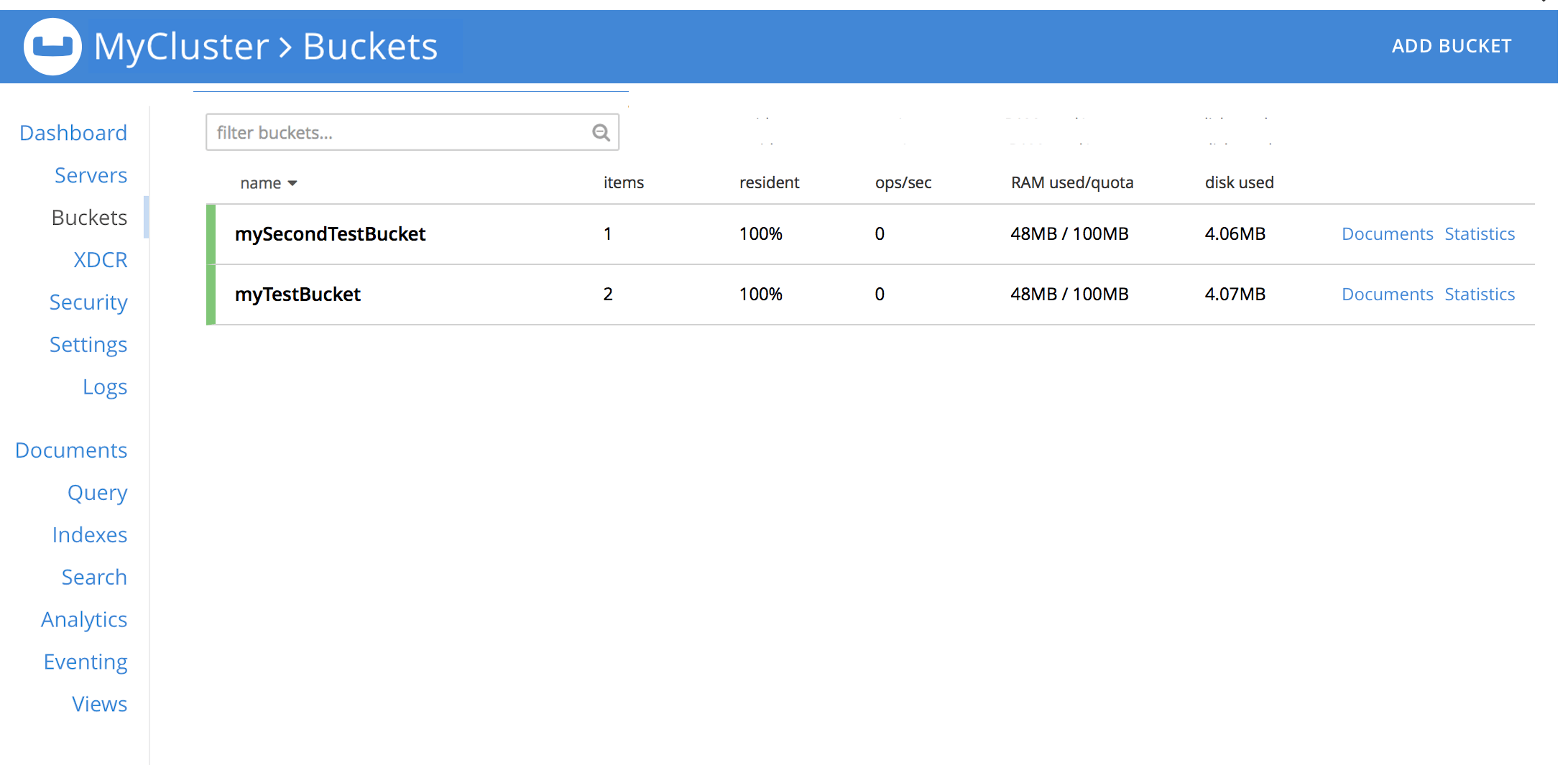Expand the mySecondTestBucket row details
Viewport: 1568px width, 765px height.
tap(331, 233)
